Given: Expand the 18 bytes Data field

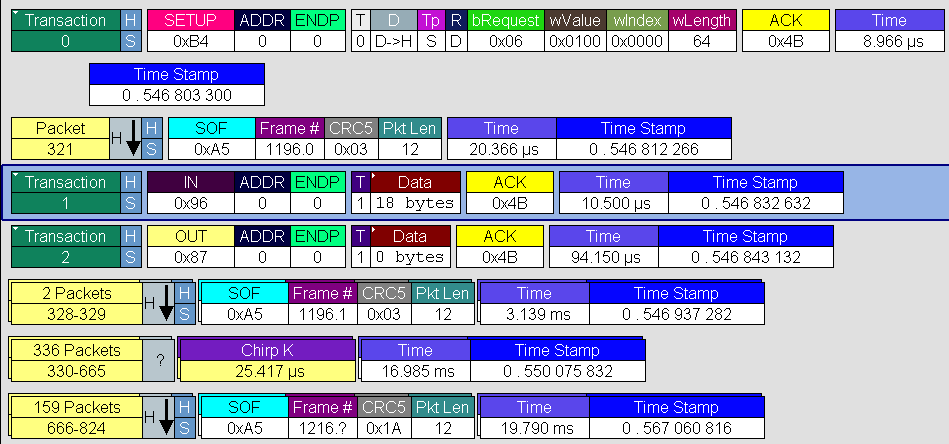Looking at the screenshot, I should tap(374, 176).
